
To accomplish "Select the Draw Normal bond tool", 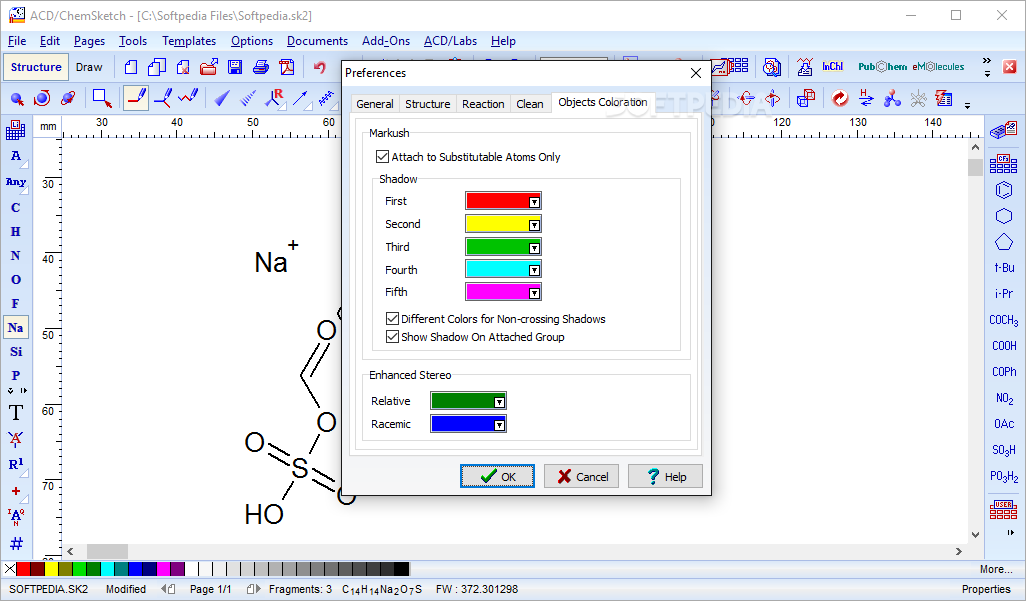I will coord(136,98).
